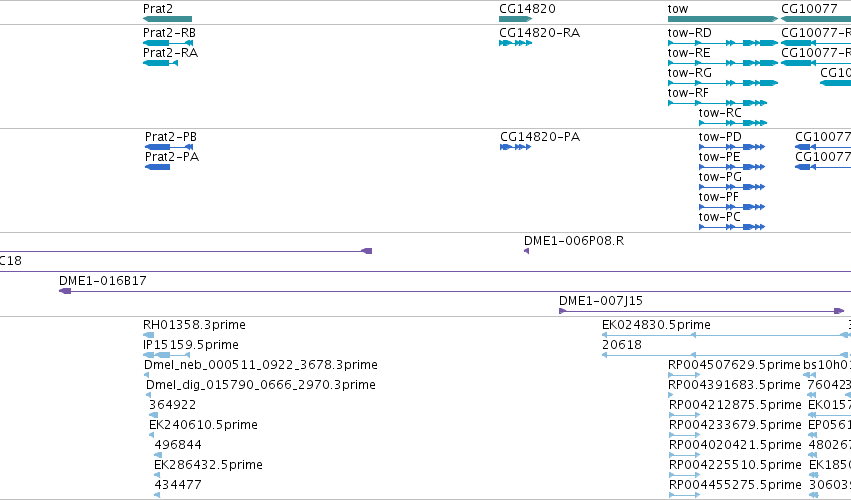Select the 364922 EST label

173,405
